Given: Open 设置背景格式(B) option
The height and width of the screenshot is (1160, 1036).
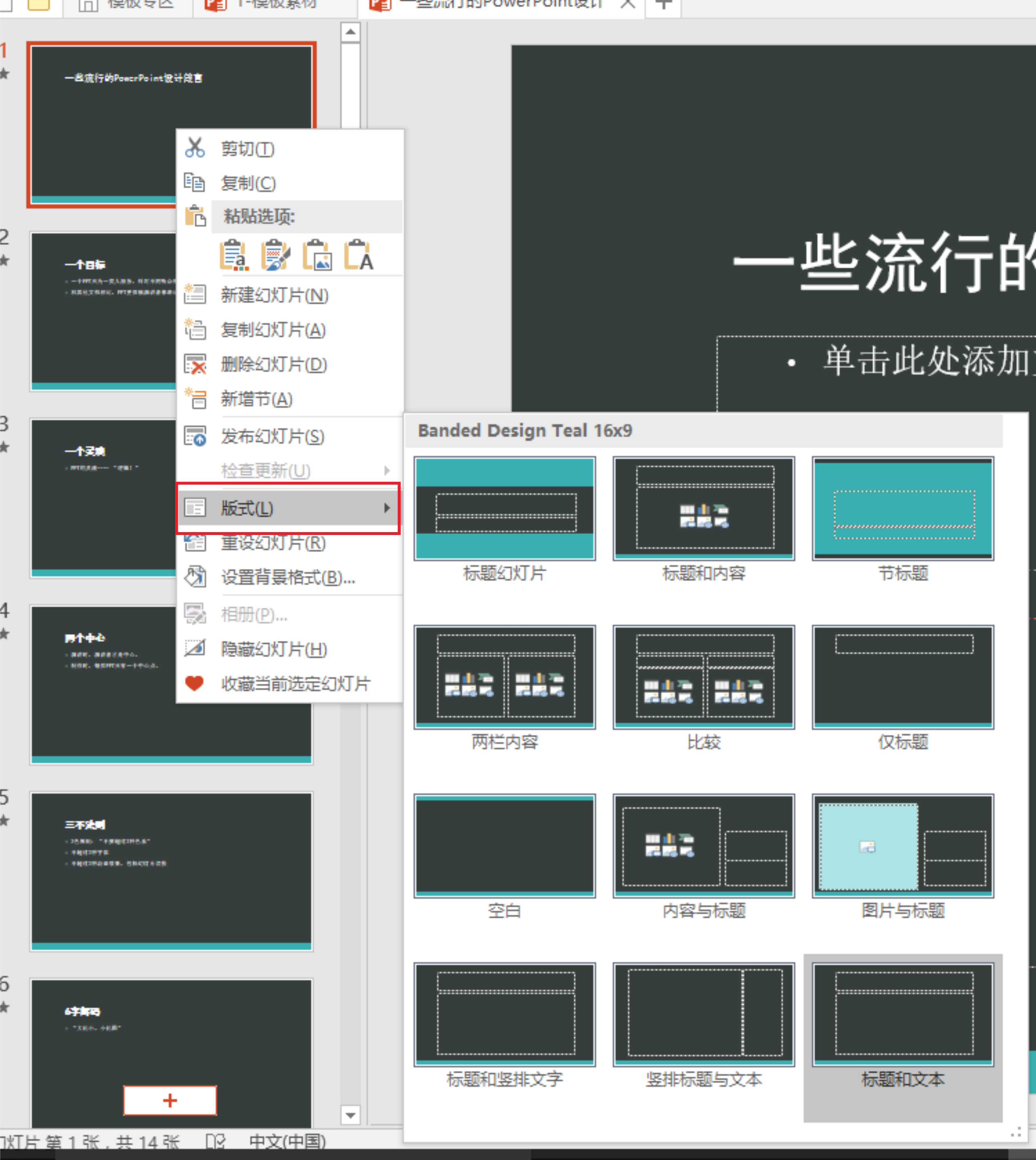Looking at the screenshot, I should point(287,578).
